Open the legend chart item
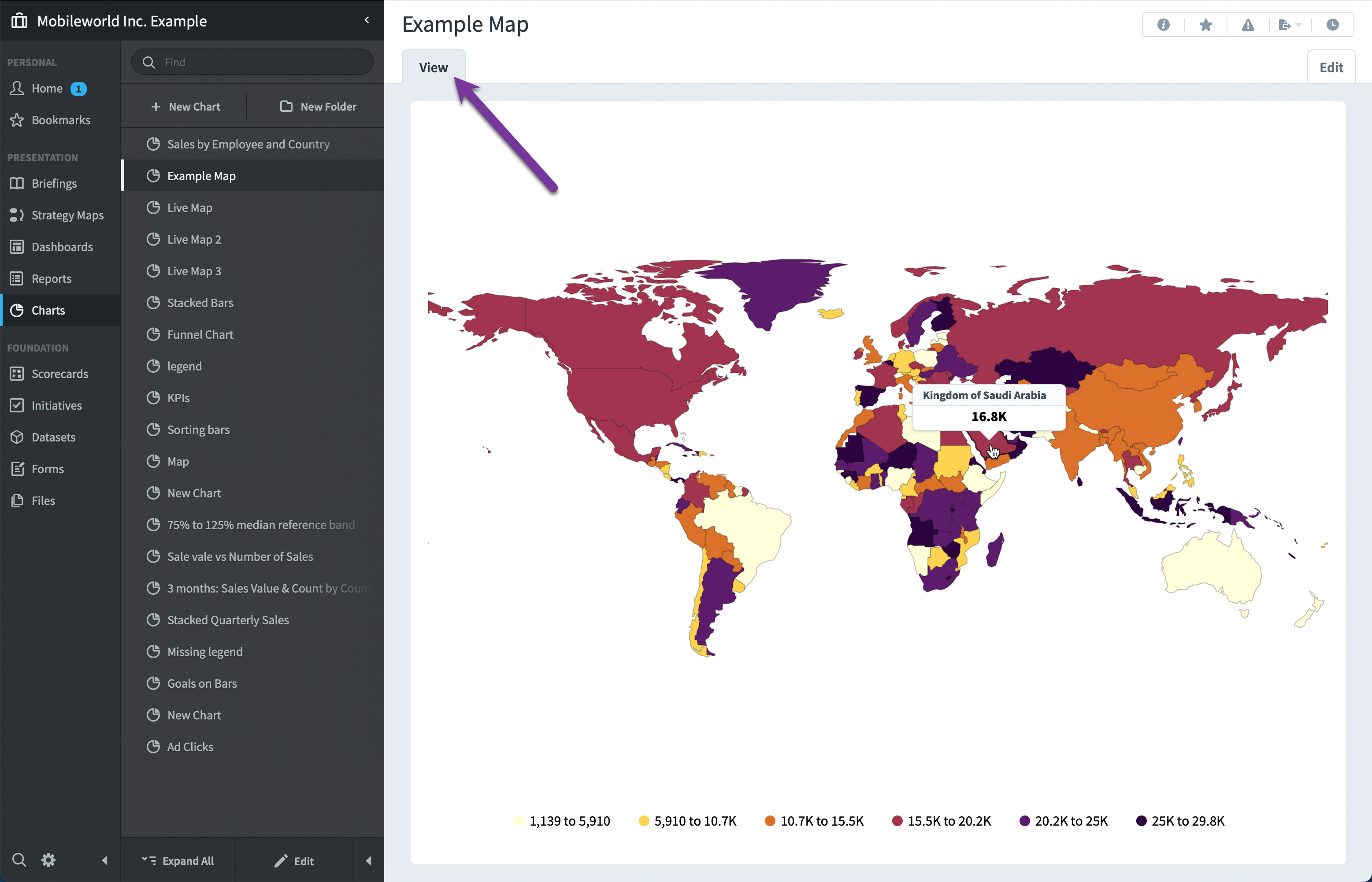This screenshot has width=1372, height=882. (x=252, y=366)
